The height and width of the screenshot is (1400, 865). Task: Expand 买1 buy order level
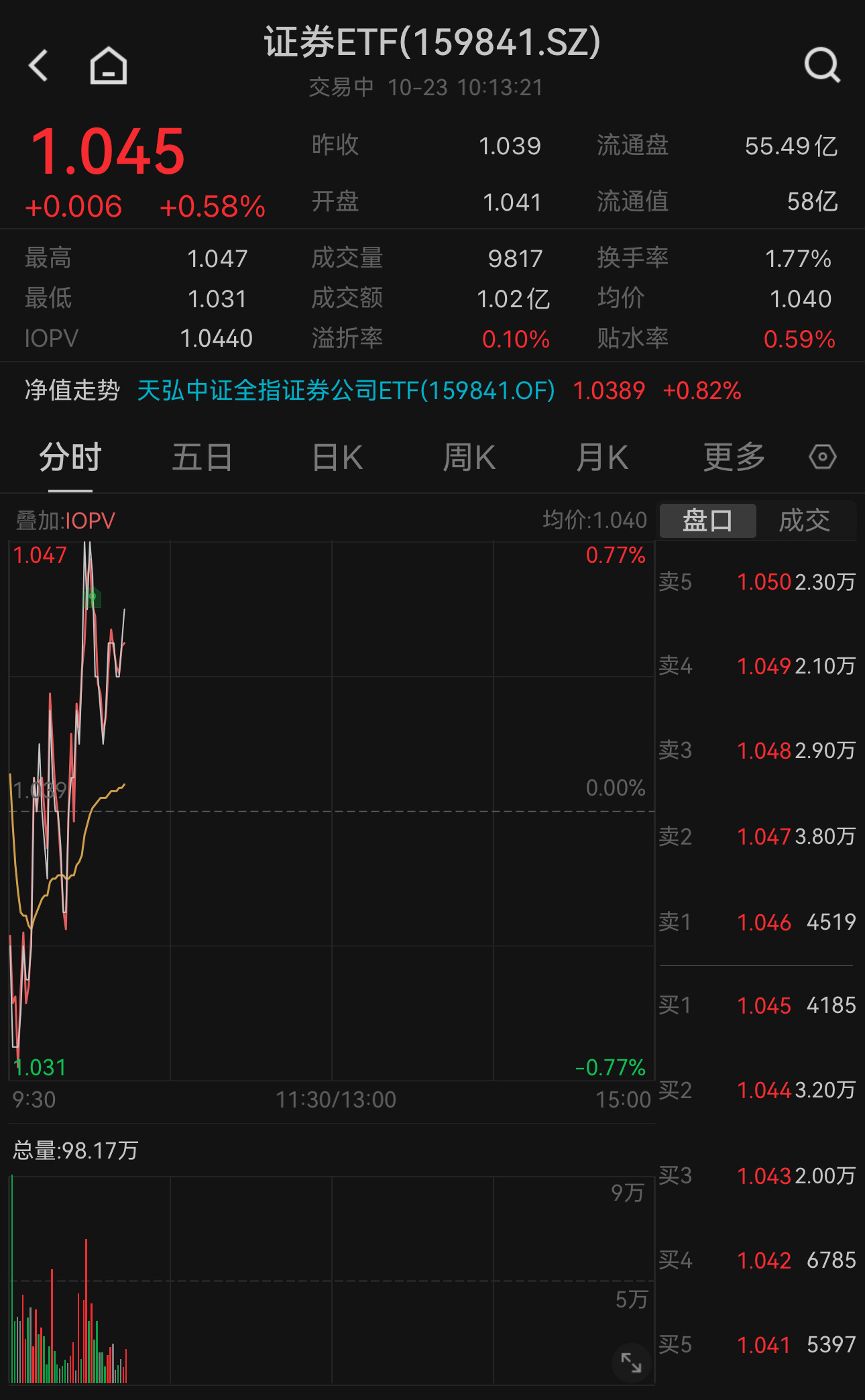click(758, 1006)
